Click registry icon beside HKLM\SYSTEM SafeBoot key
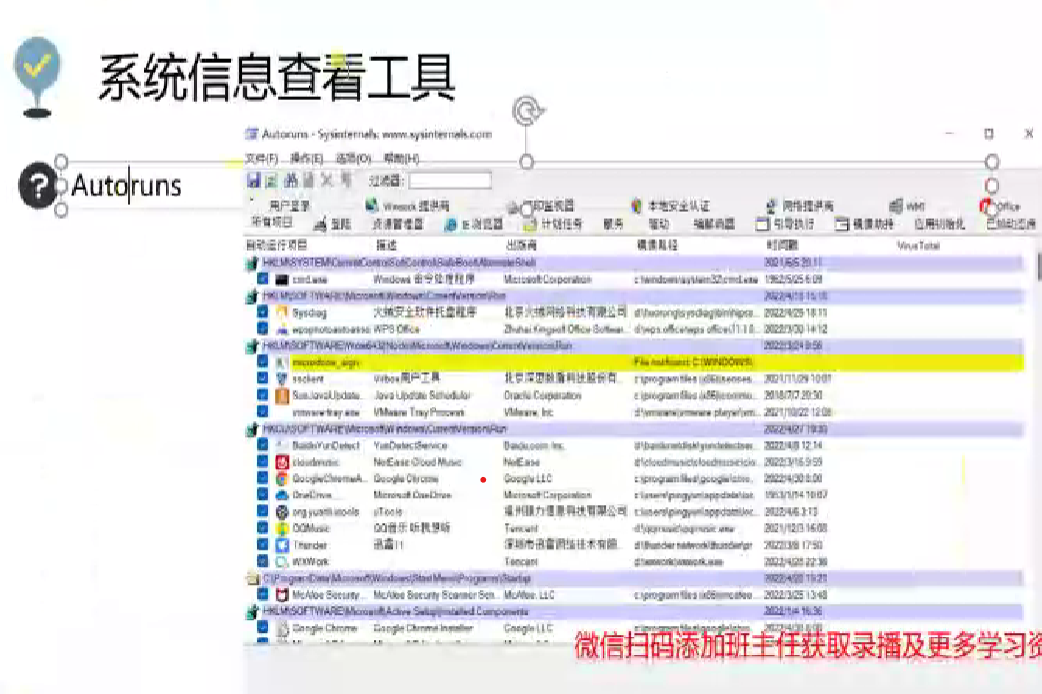This screenshot has width=1042, height=694. pos(253,263)
